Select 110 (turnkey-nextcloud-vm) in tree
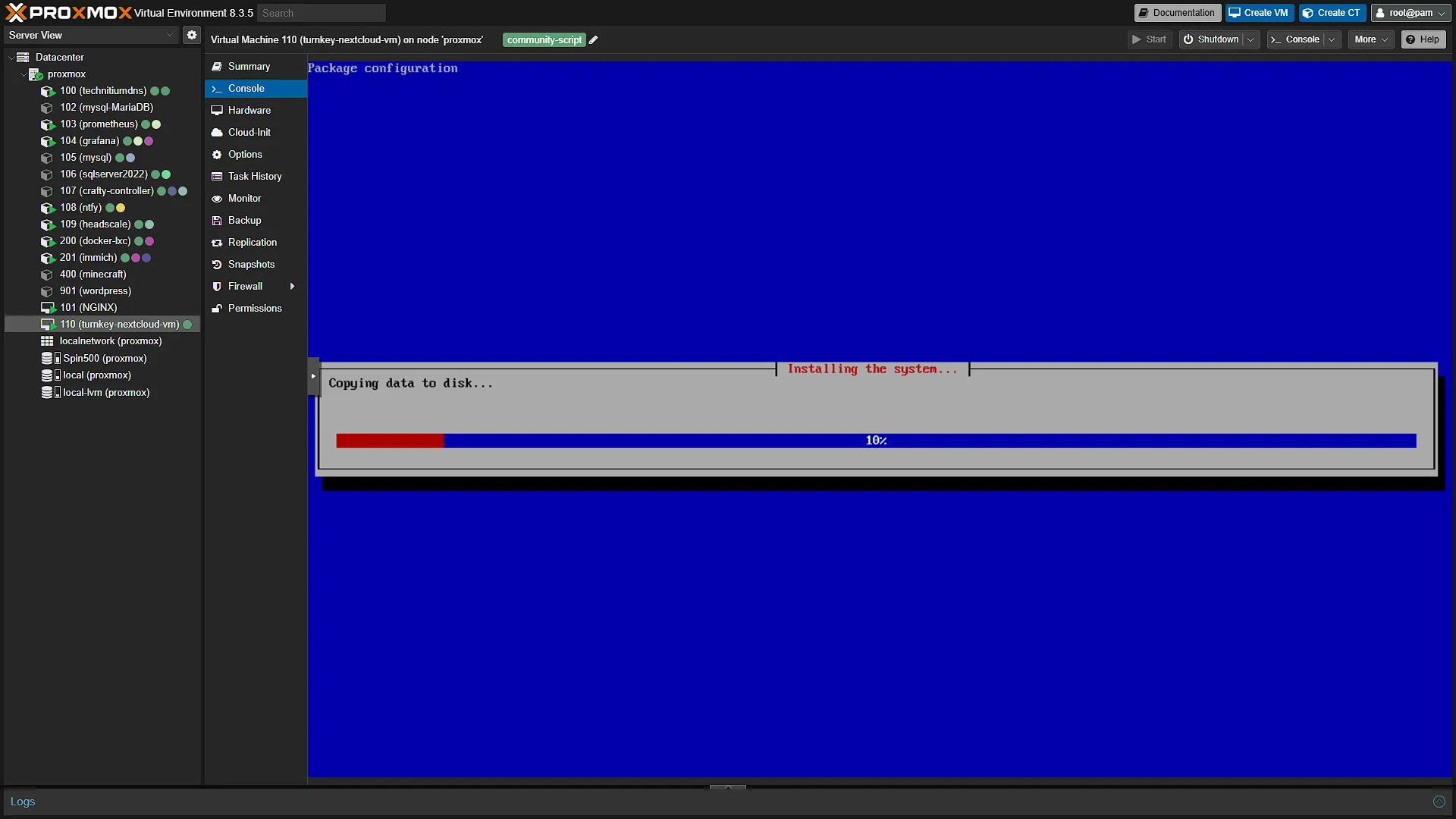1456x819 pixels. coord(102,325)
